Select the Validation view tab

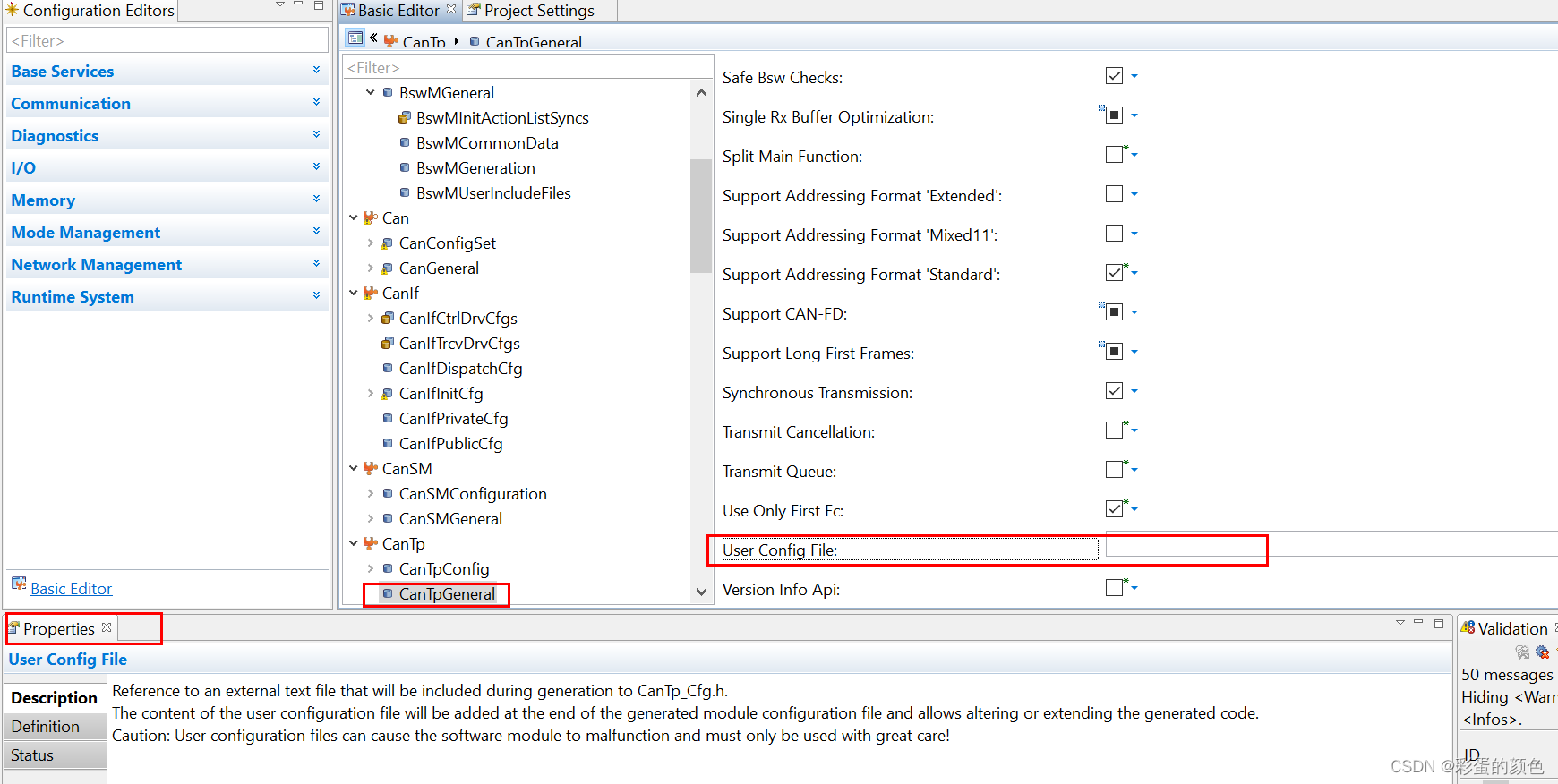pyautogui.click(x=1511, y=628)
